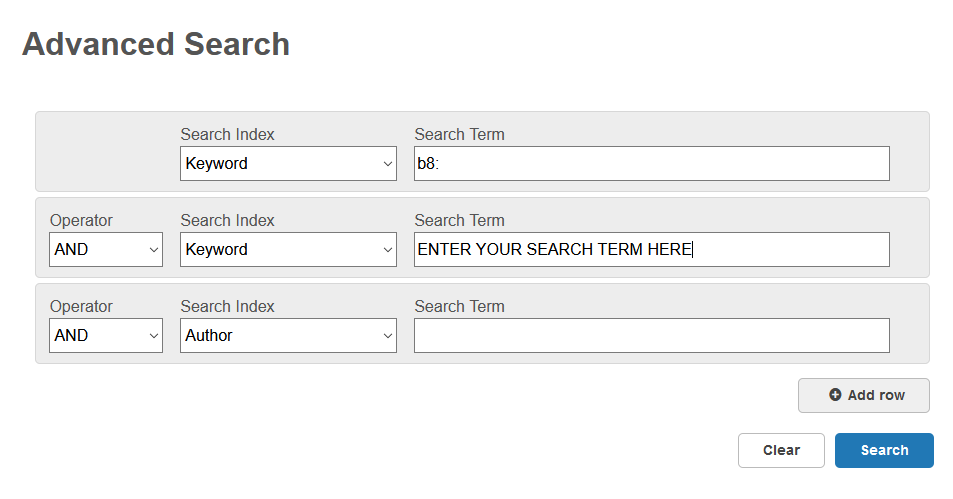The height and width of the screenshot is (499, 953).
Task: Focus the 'ENTER YOUR SEARCH TERM HERE' field
Action: click(651, 250)
